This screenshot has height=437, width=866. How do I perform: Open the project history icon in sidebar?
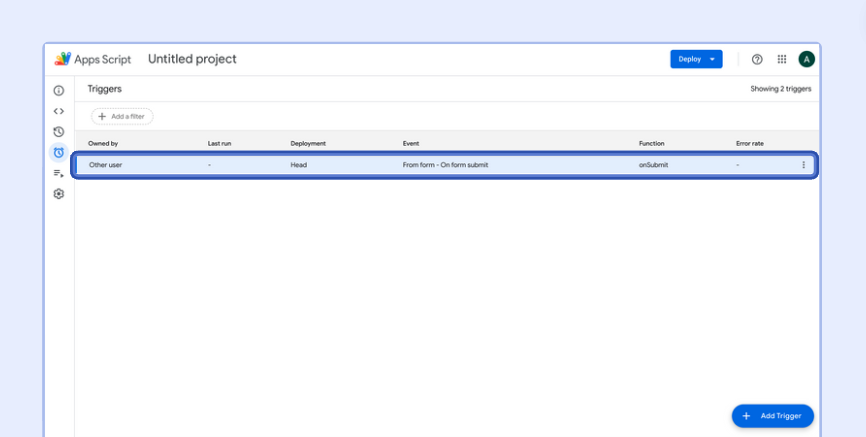coord(59,132)
